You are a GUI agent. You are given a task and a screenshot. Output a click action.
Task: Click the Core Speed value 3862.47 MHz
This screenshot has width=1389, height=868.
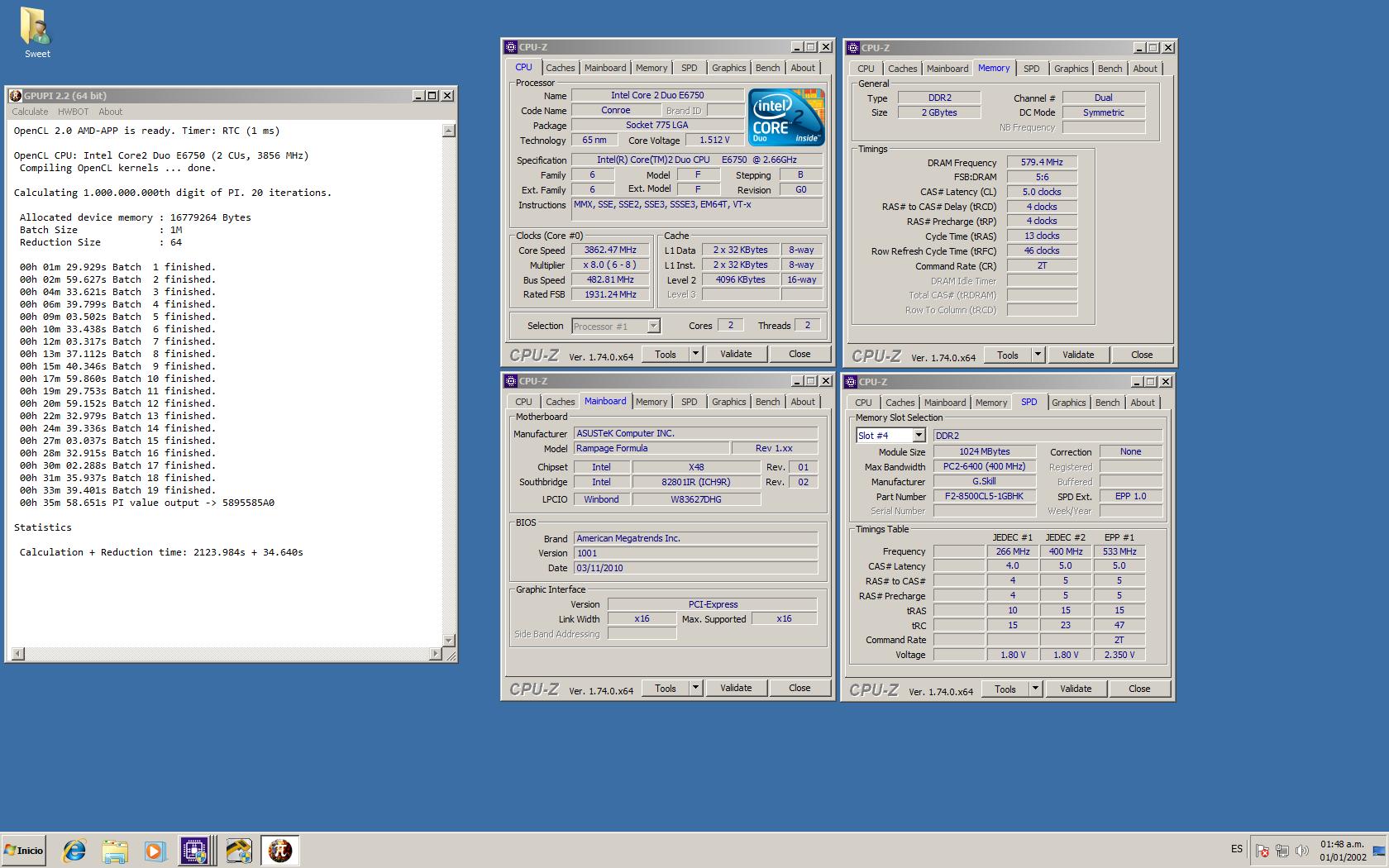[x=610, y=250]
